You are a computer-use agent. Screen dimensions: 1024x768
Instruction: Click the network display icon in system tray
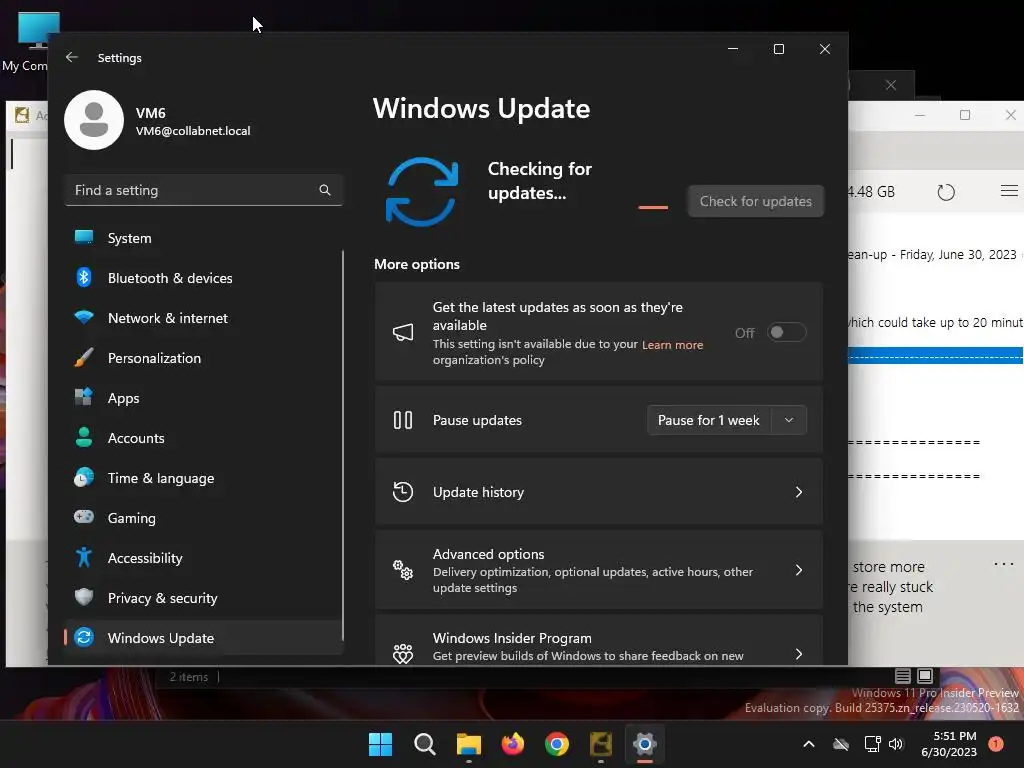click(872, 744)
